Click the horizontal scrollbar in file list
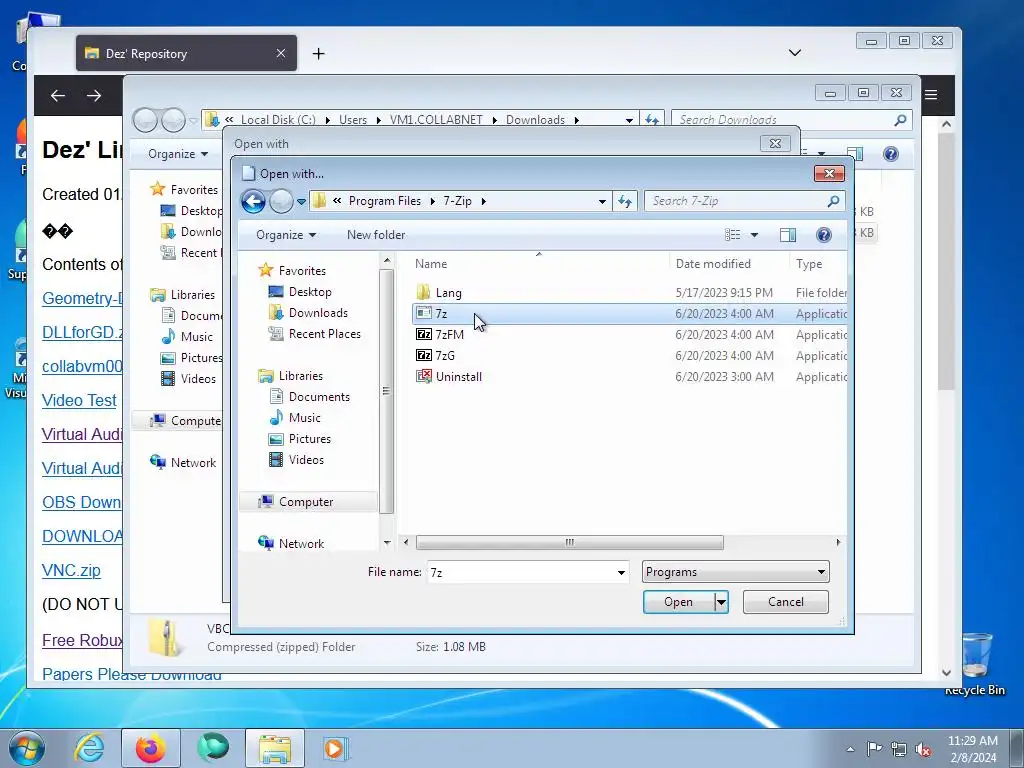1024x768 pixels. click(569, 542)
